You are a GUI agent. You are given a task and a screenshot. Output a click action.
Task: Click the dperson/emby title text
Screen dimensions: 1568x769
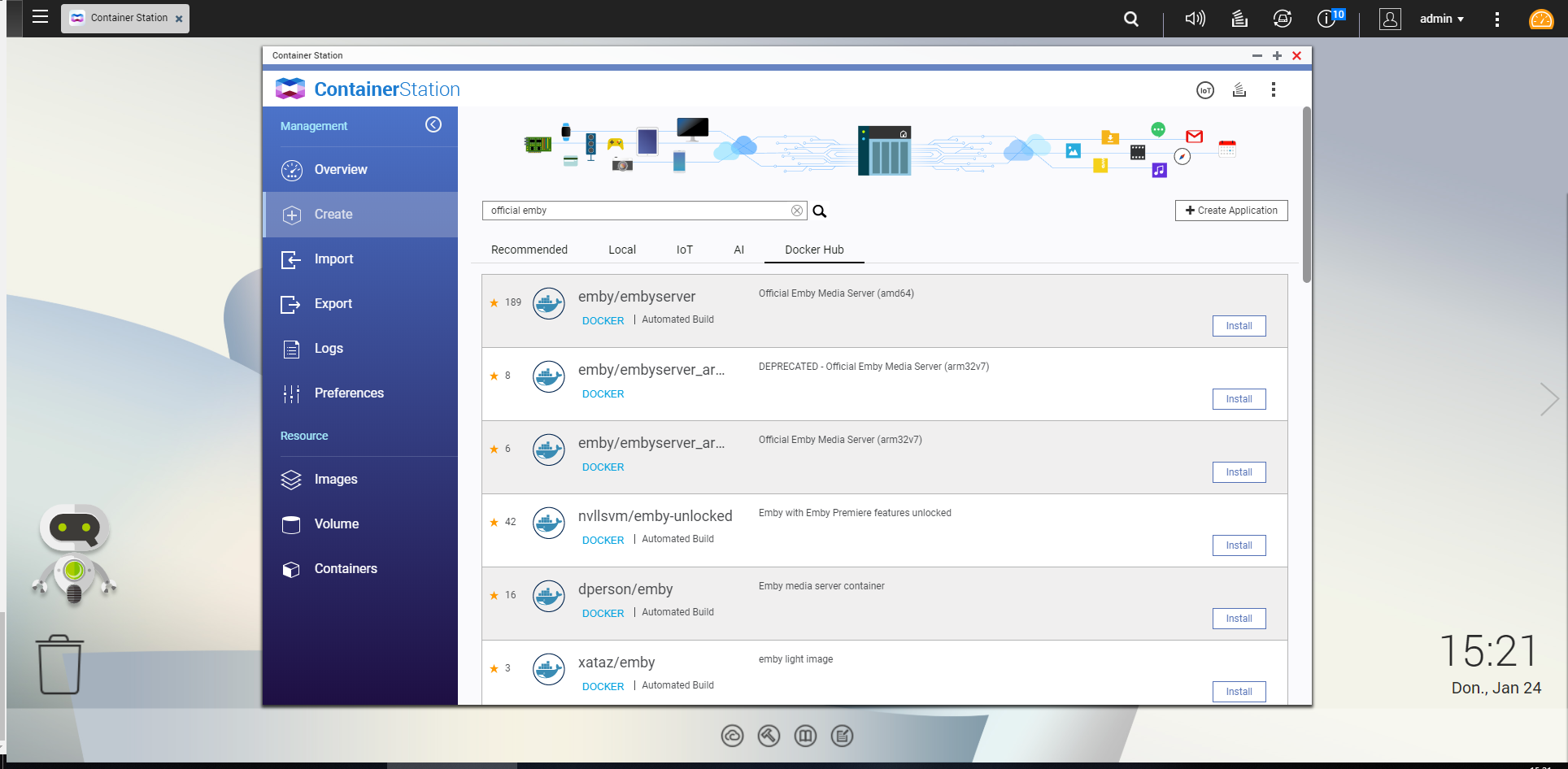point(625,589)
